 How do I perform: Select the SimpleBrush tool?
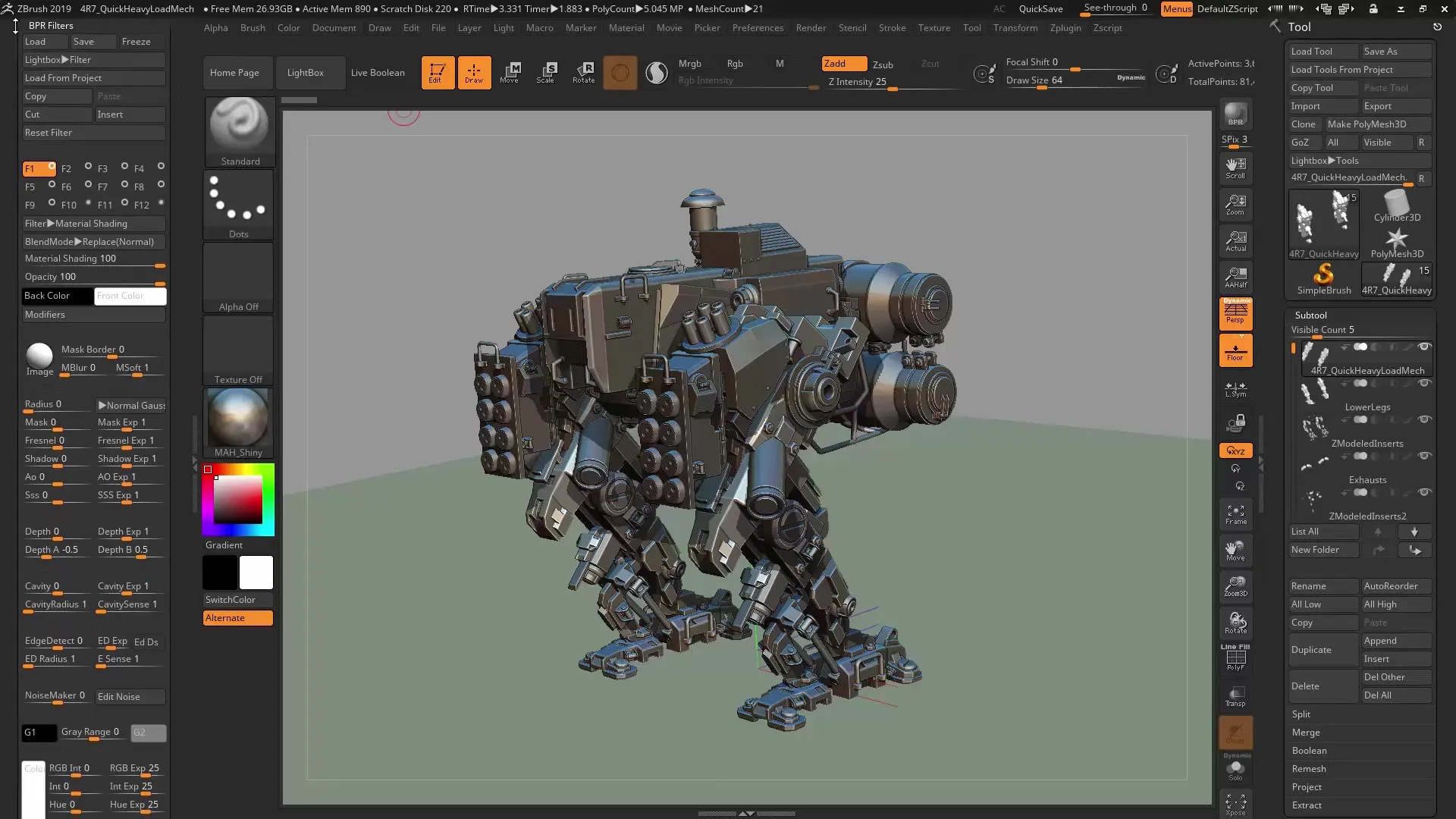click(1323, 278)
